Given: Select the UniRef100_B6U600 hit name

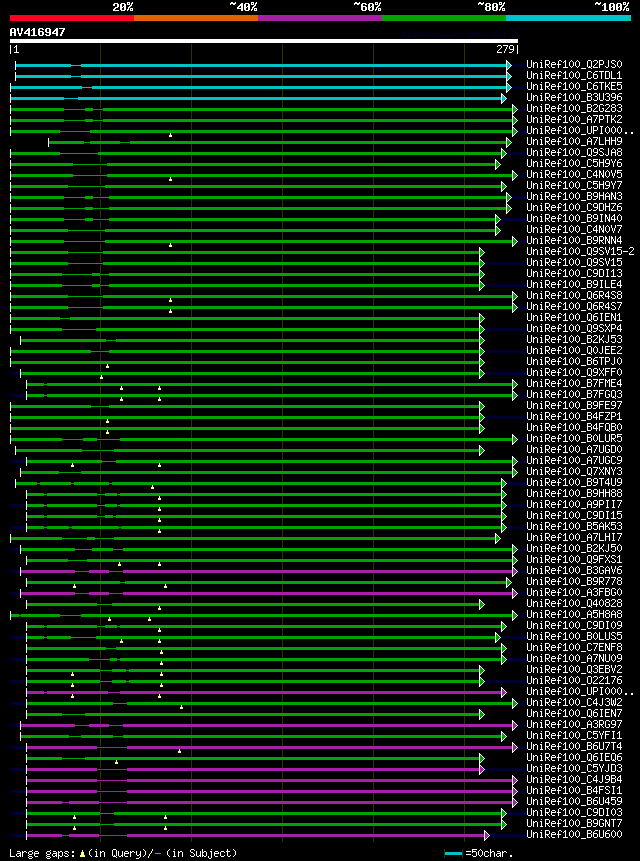Looking at the screenshot, I should pos(574,835).
